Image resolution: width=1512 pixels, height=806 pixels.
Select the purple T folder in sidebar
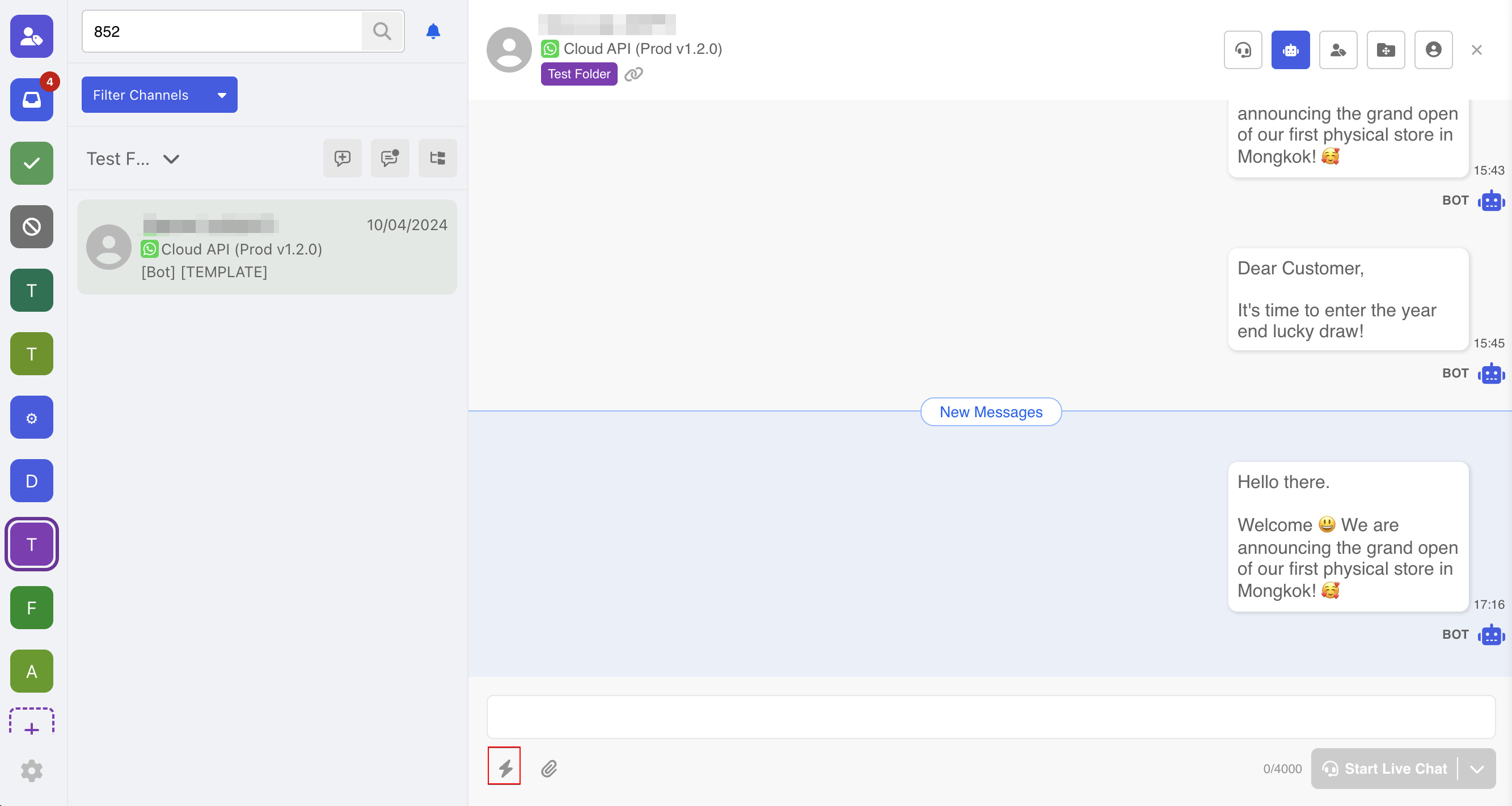coord(32,544)
